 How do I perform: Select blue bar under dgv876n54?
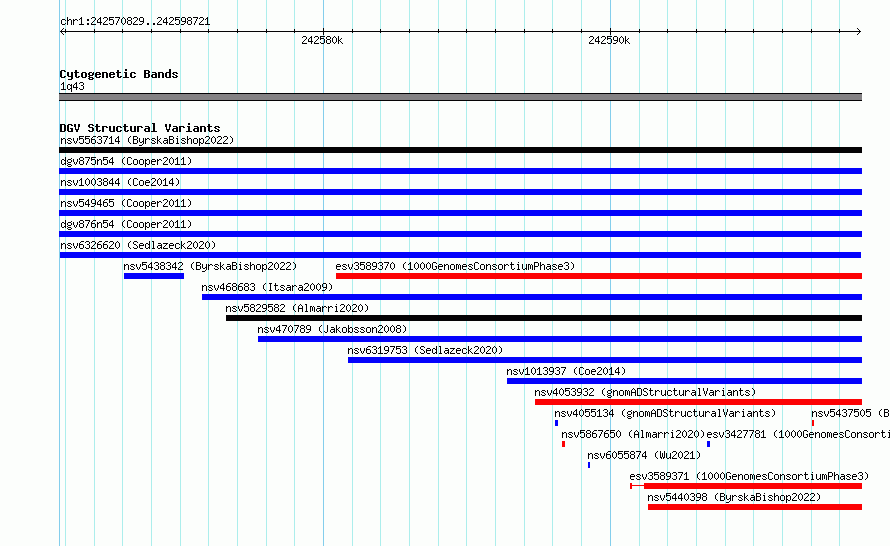pos(460,234)
